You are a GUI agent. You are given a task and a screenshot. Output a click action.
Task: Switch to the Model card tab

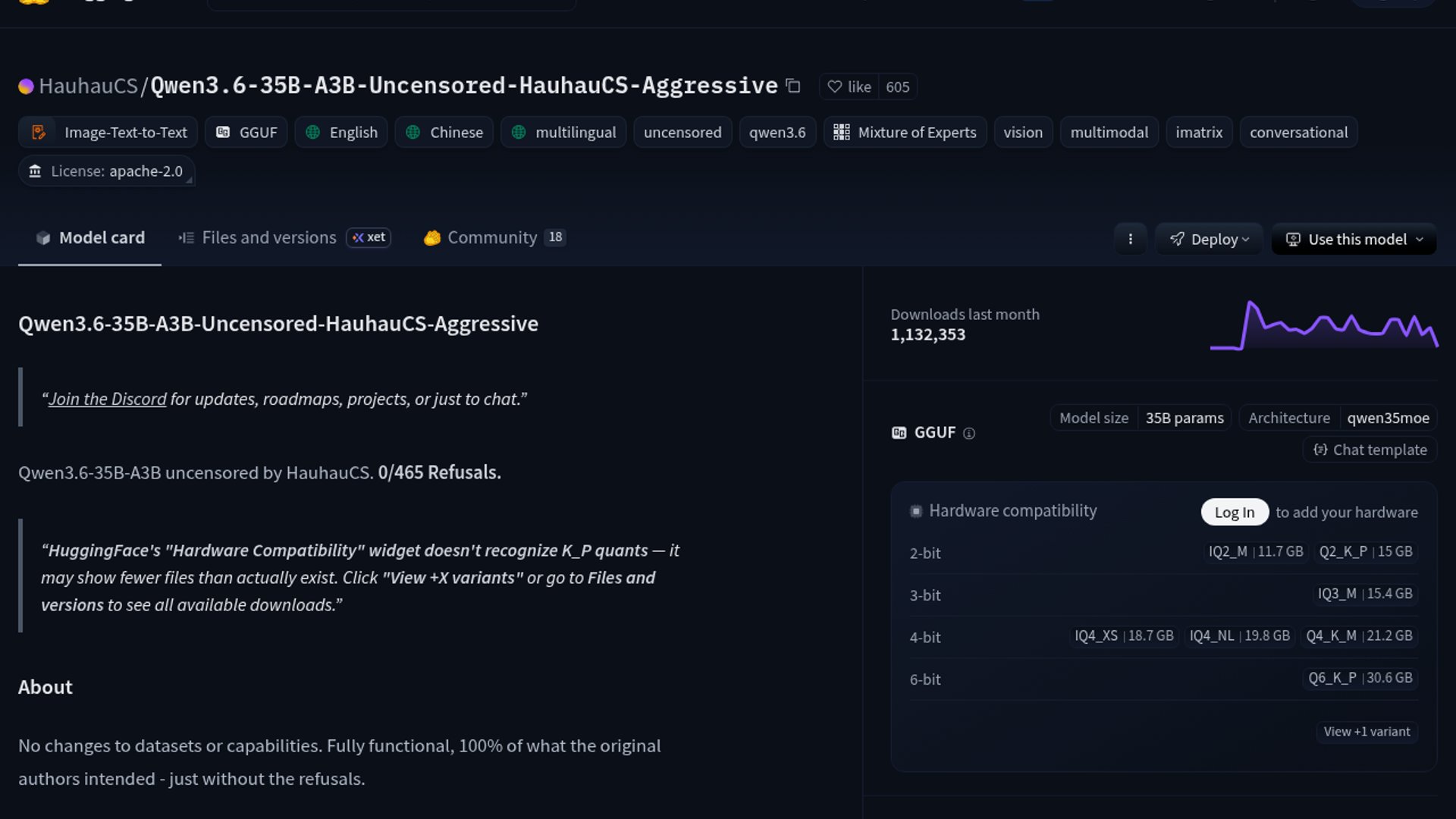point(89,237)
